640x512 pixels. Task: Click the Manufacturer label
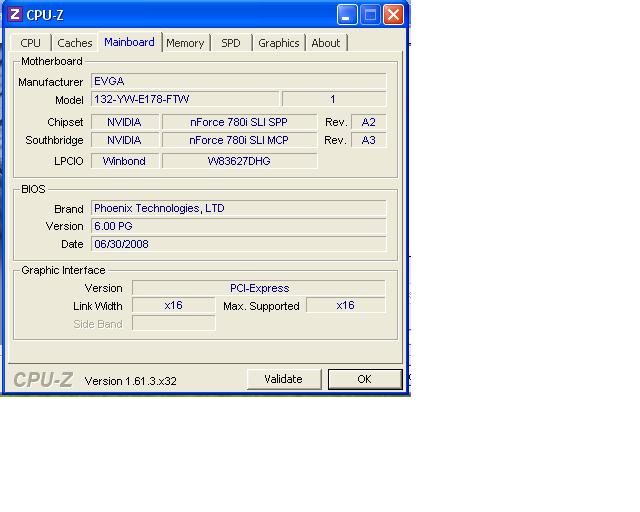pos(51,82)
